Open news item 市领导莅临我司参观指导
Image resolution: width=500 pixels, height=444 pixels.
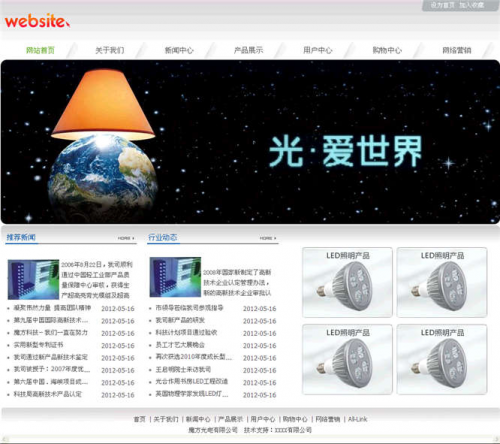pos(189,308)
